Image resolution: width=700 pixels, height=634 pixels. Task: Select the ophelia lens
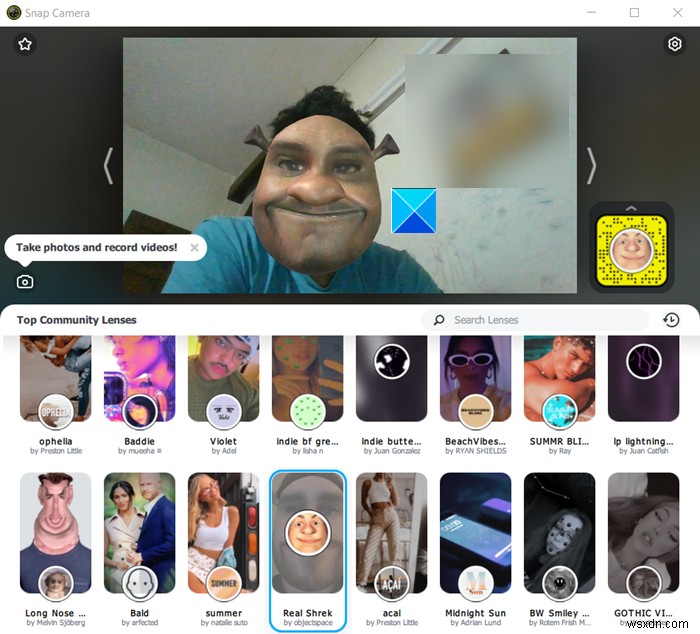56,396
